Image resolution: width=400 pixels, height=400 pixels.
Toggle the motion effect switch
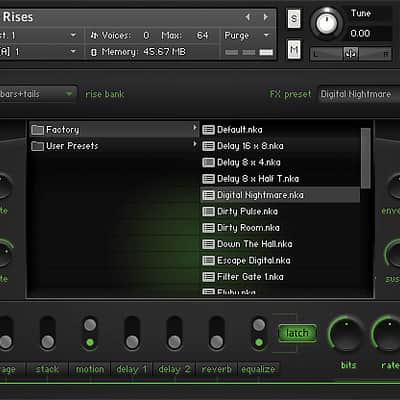(x=90, y=333)
